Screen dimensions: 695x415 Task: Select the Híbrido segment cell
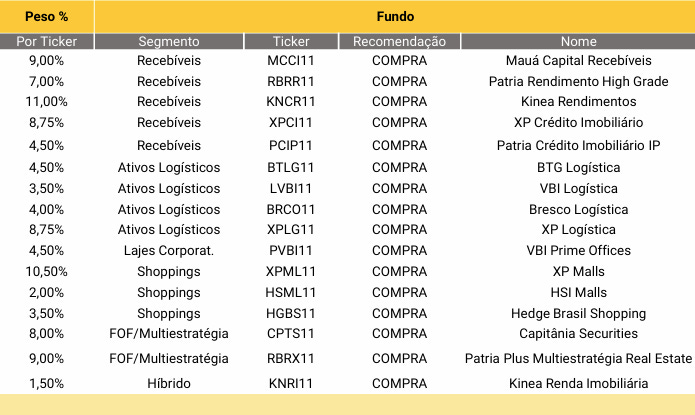(x=169, y=383)
